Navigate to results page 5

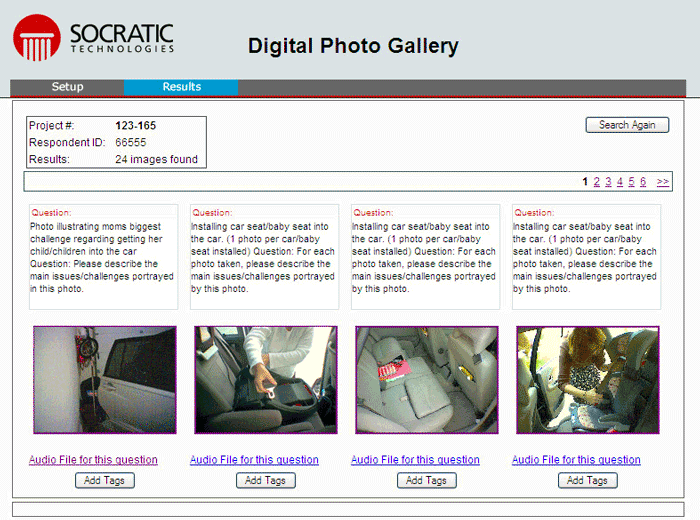click(x=631, y=182)
